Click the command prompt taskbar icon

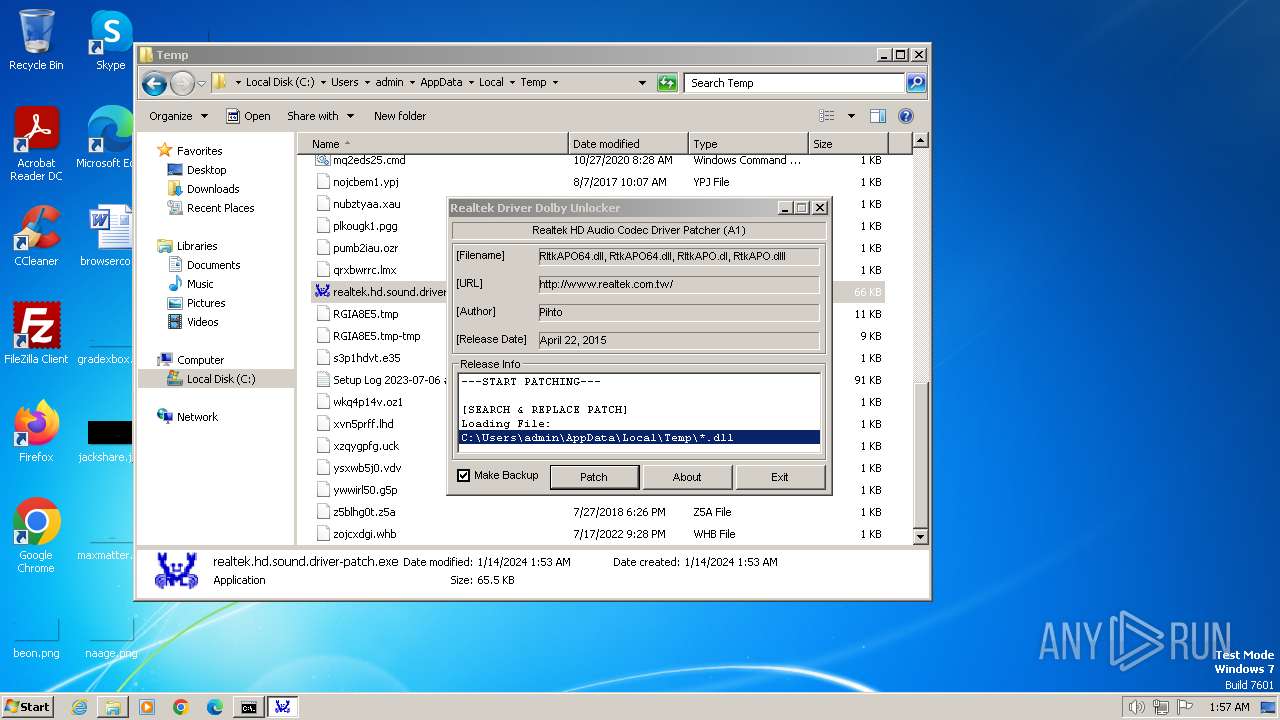(248, 707)
